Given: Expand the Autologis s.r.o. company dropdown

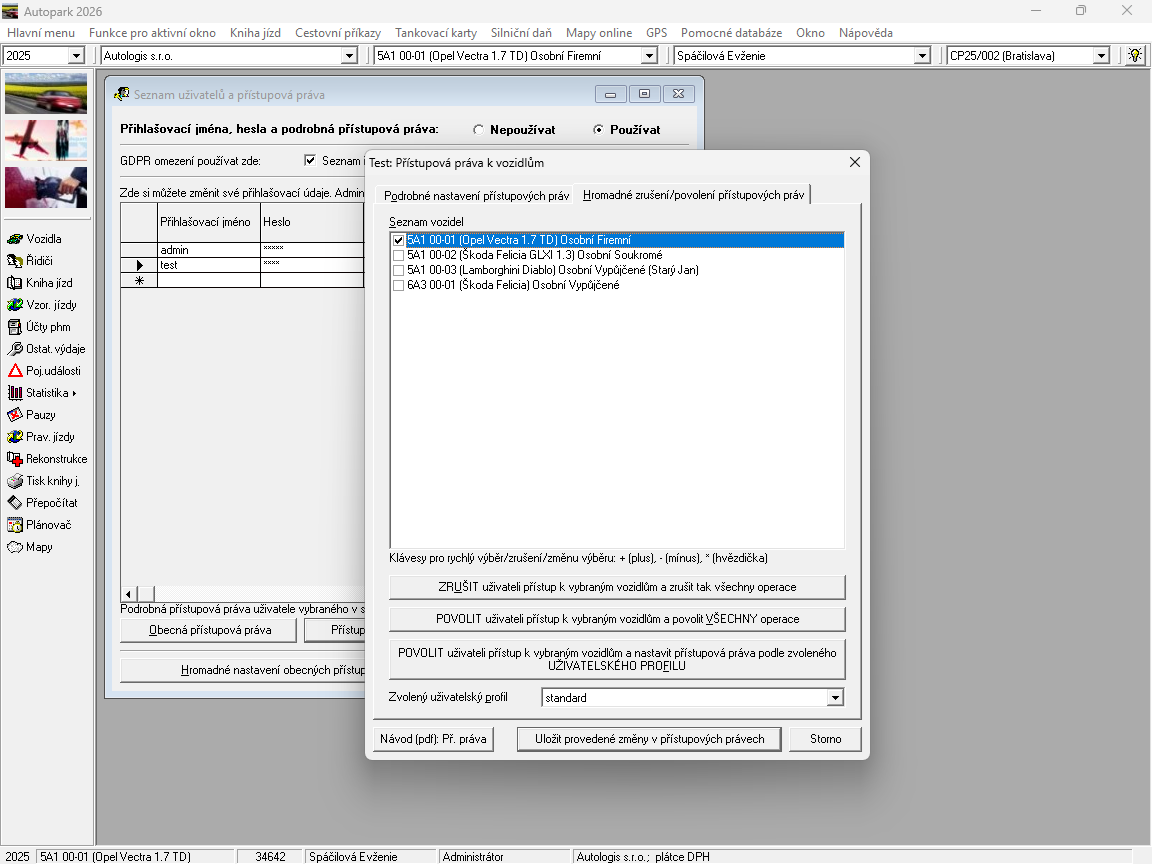Looking at the screenshot, I should coord(349,56).
